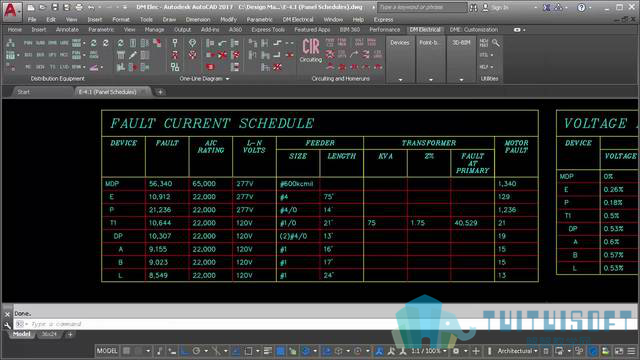This screenshot has height=360, width=640.
Task: Toggle MODEL space button in status bar
Action: point(107,351)
